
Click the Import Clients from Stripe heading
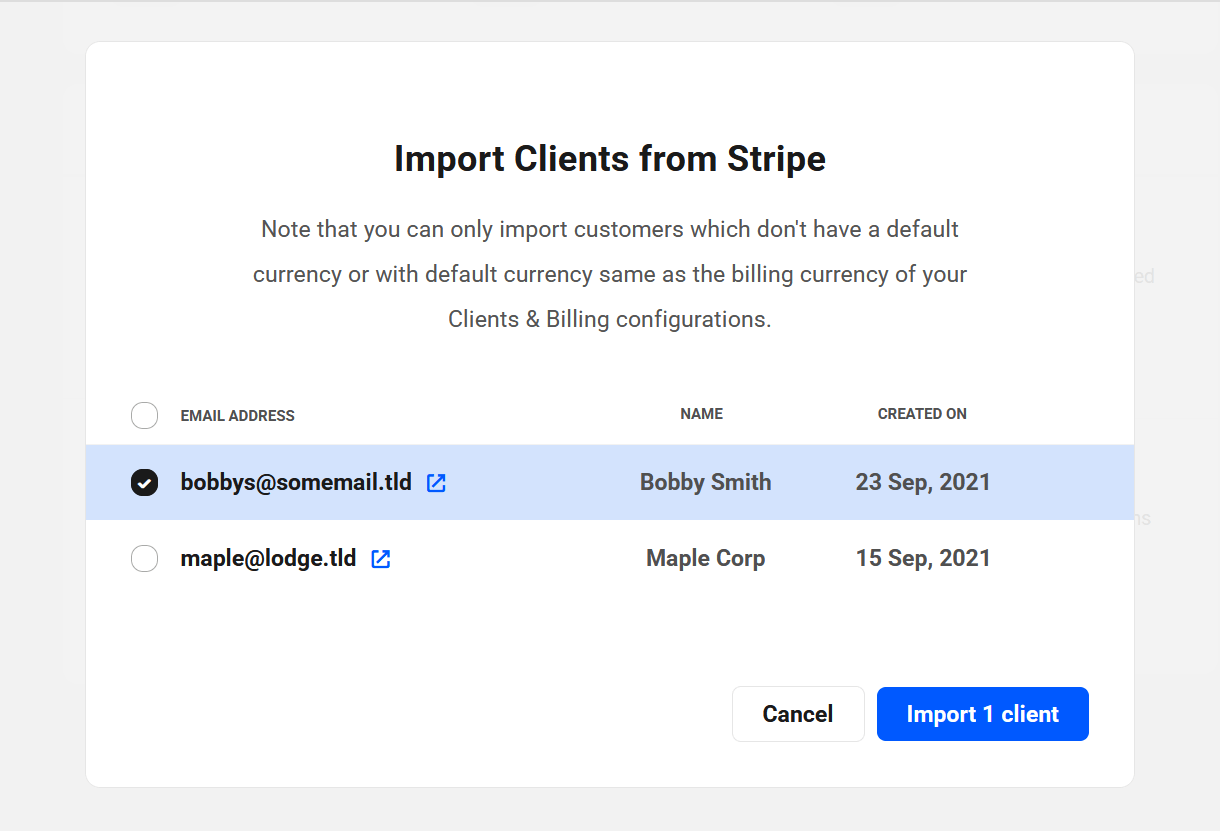[610, 159]
